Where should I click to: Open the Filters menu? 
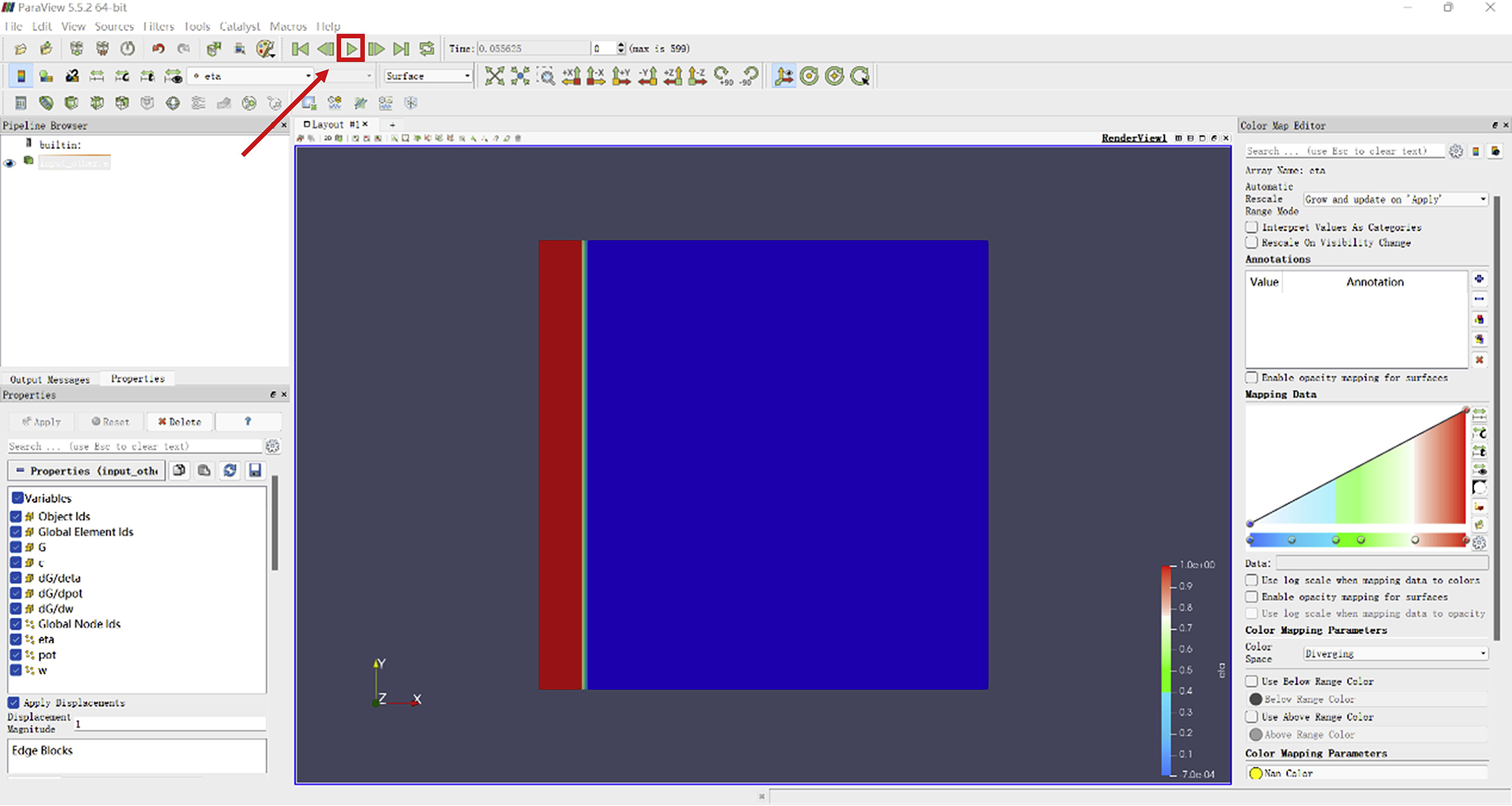point(158,26)
